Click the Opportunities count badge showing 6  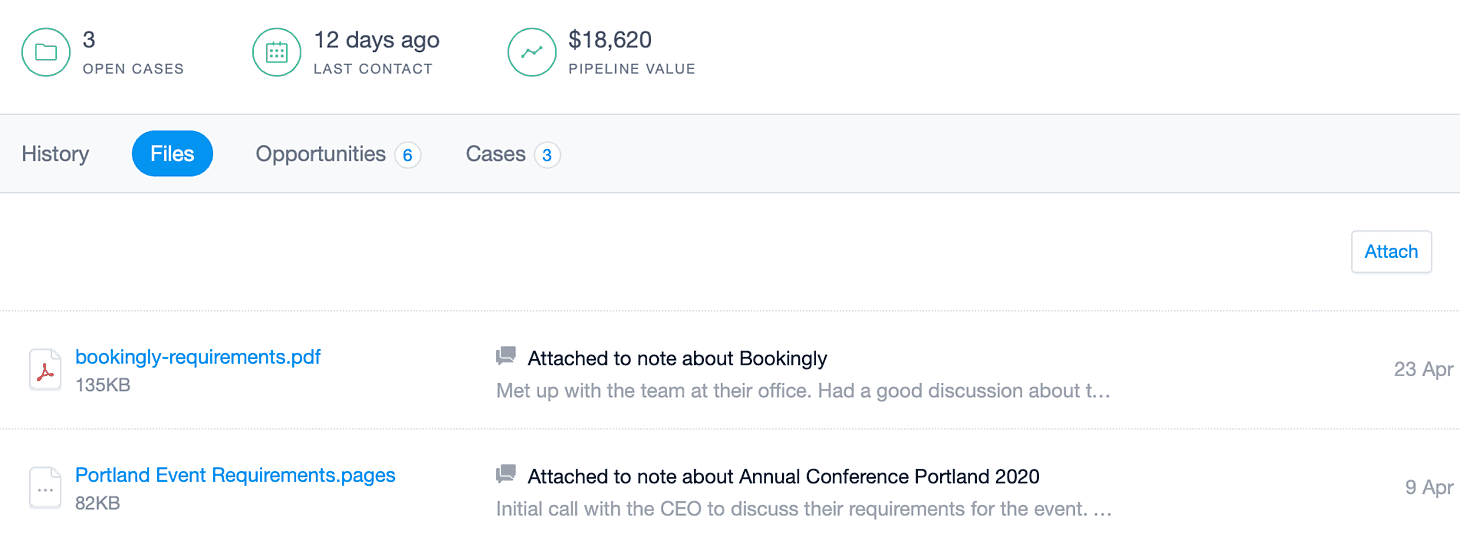[x=407, y=155]
